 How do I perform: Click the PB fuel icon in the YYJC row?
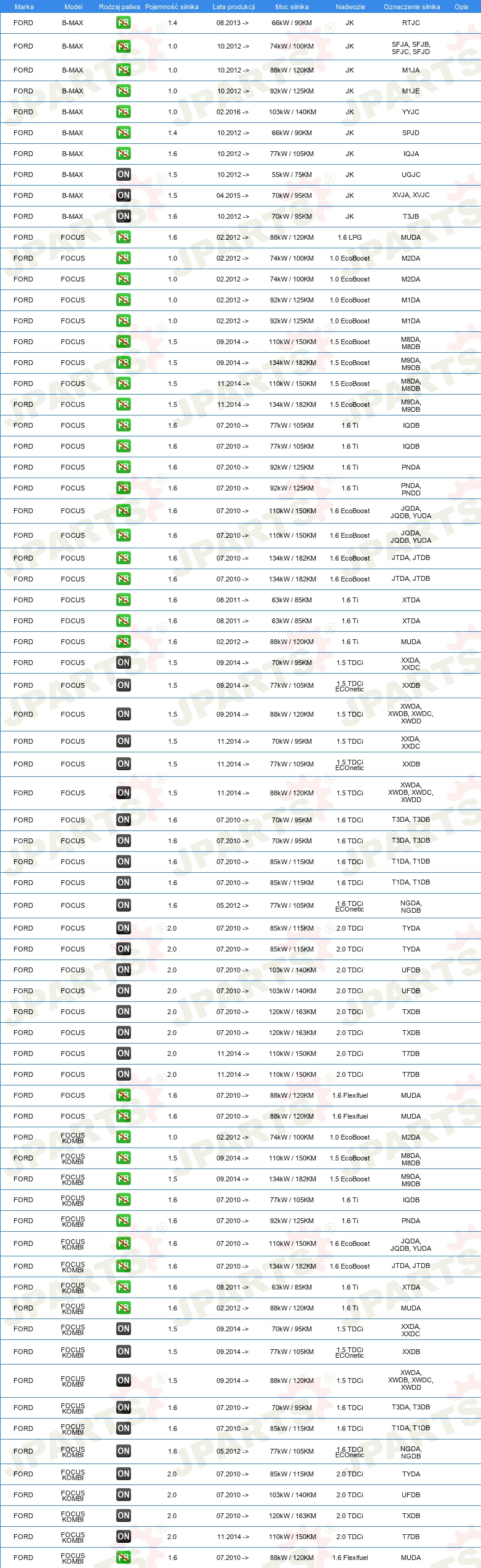click(123, 112)
